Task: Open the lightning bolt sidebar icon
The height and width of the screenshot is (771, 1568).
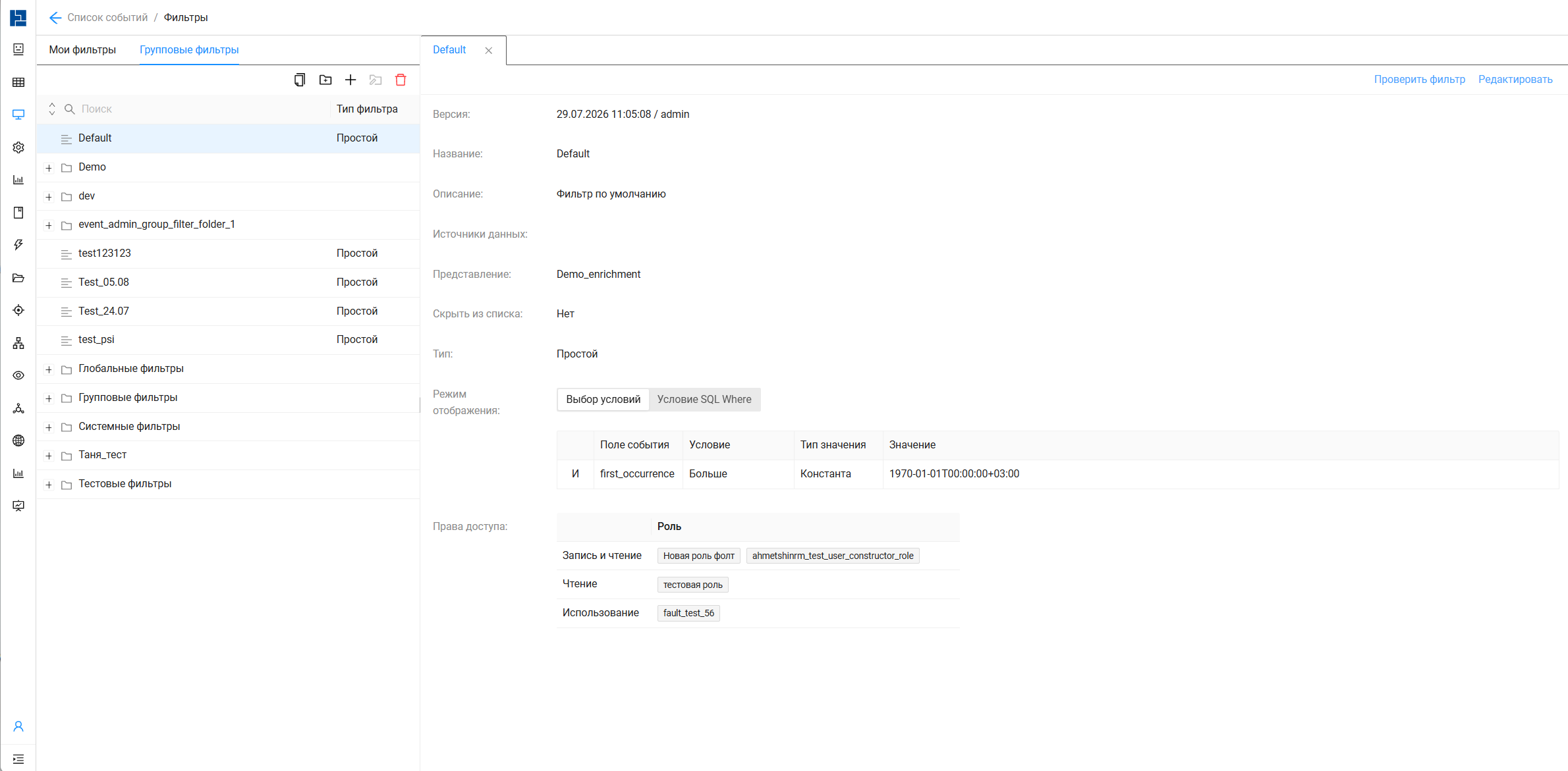Action: coord(18,245)
